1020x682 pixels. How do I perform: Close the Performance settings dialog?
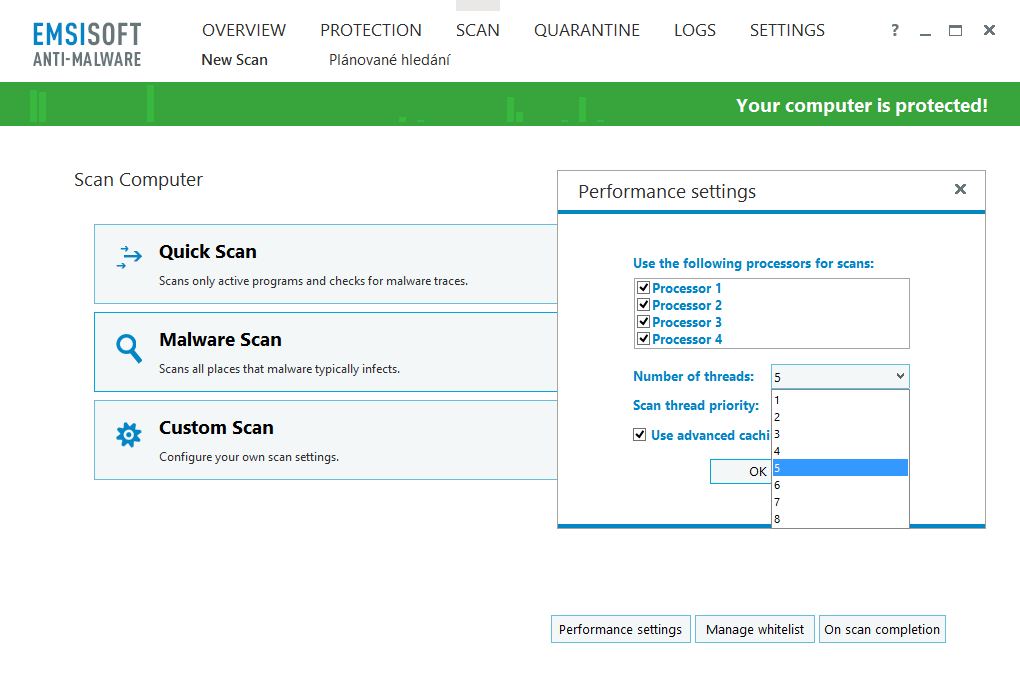(960, 189)
